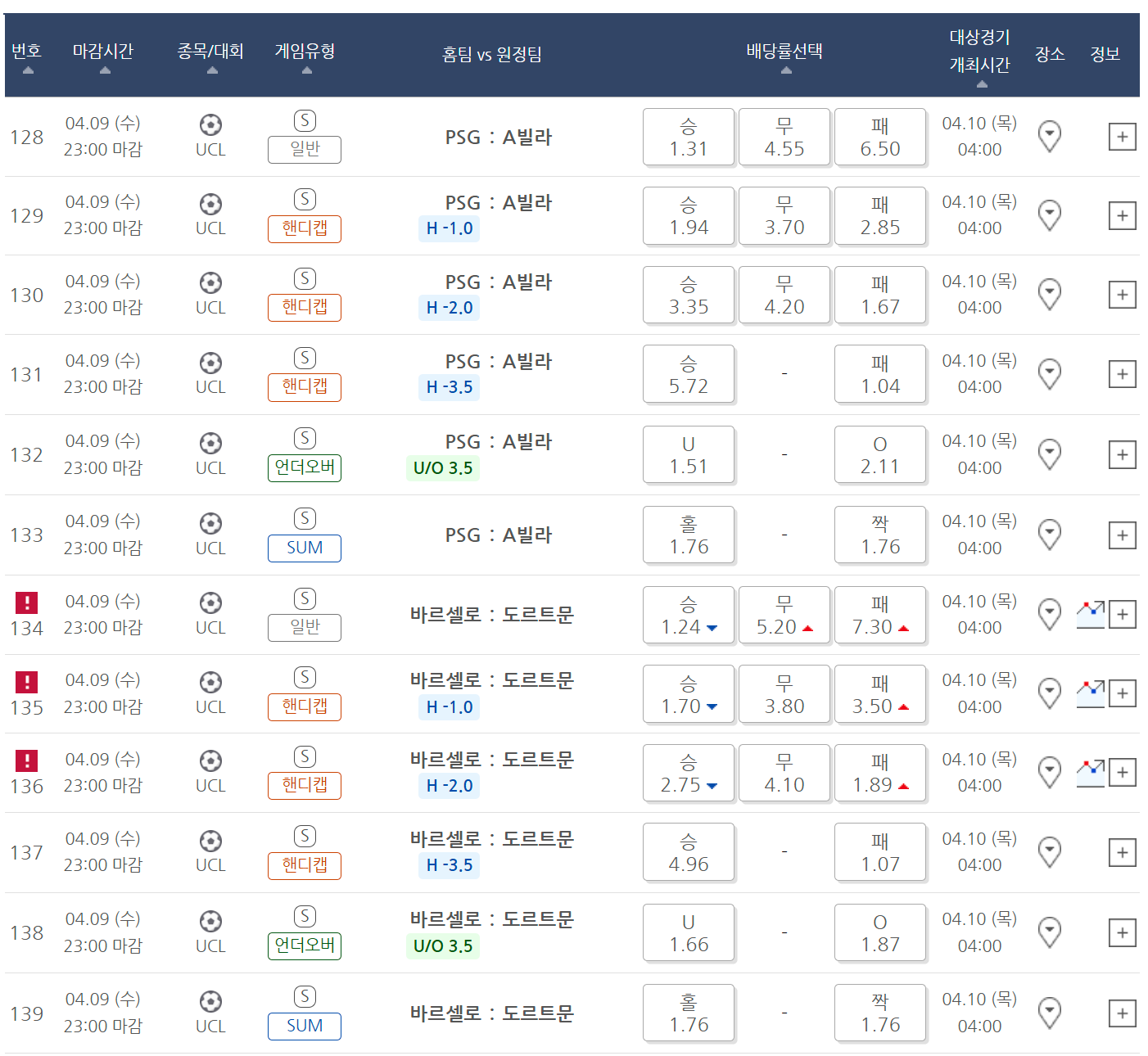Screen dimensions: 1148x1056
Task: Open venue location pin for match 128
Action: tap(1049, 136)
